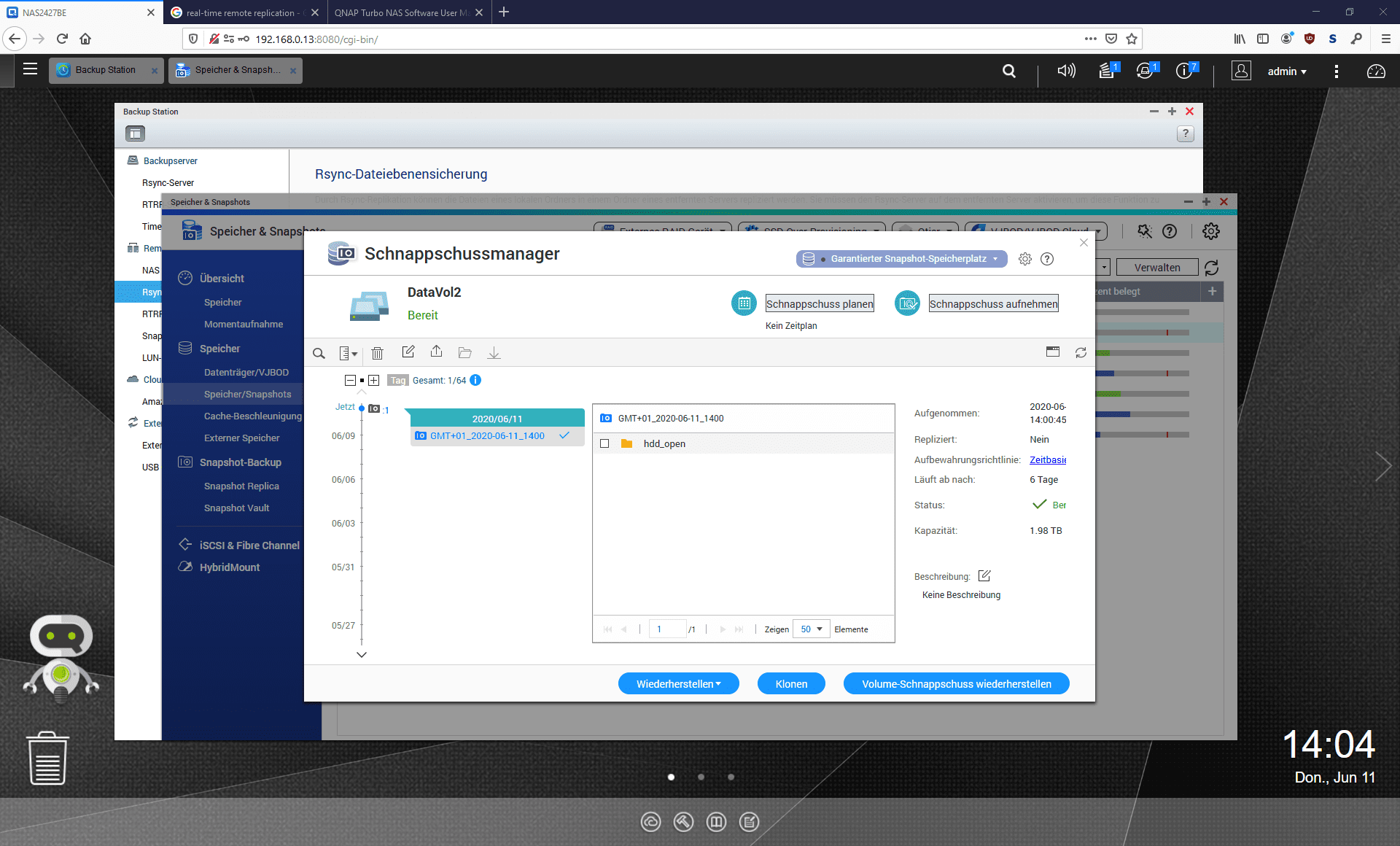
Task: Click the delete snapshot icon
Action: point(378,352)
